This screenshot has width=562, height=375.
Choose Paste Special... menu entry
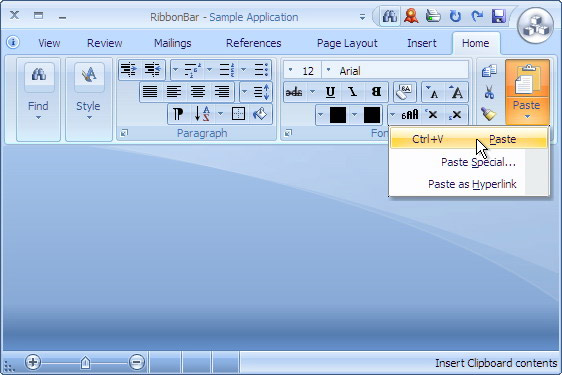click(x=468, y=162)
